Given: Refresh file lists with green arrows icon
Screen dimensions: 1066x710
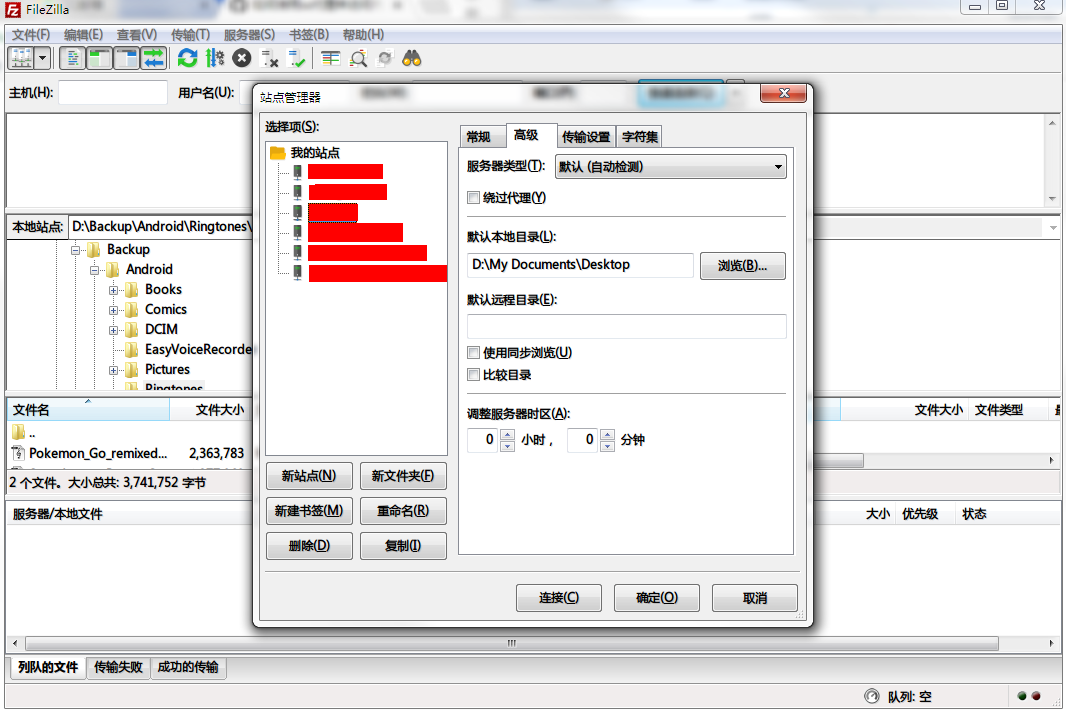Looking at the screenshot, I should coord(188,58).
